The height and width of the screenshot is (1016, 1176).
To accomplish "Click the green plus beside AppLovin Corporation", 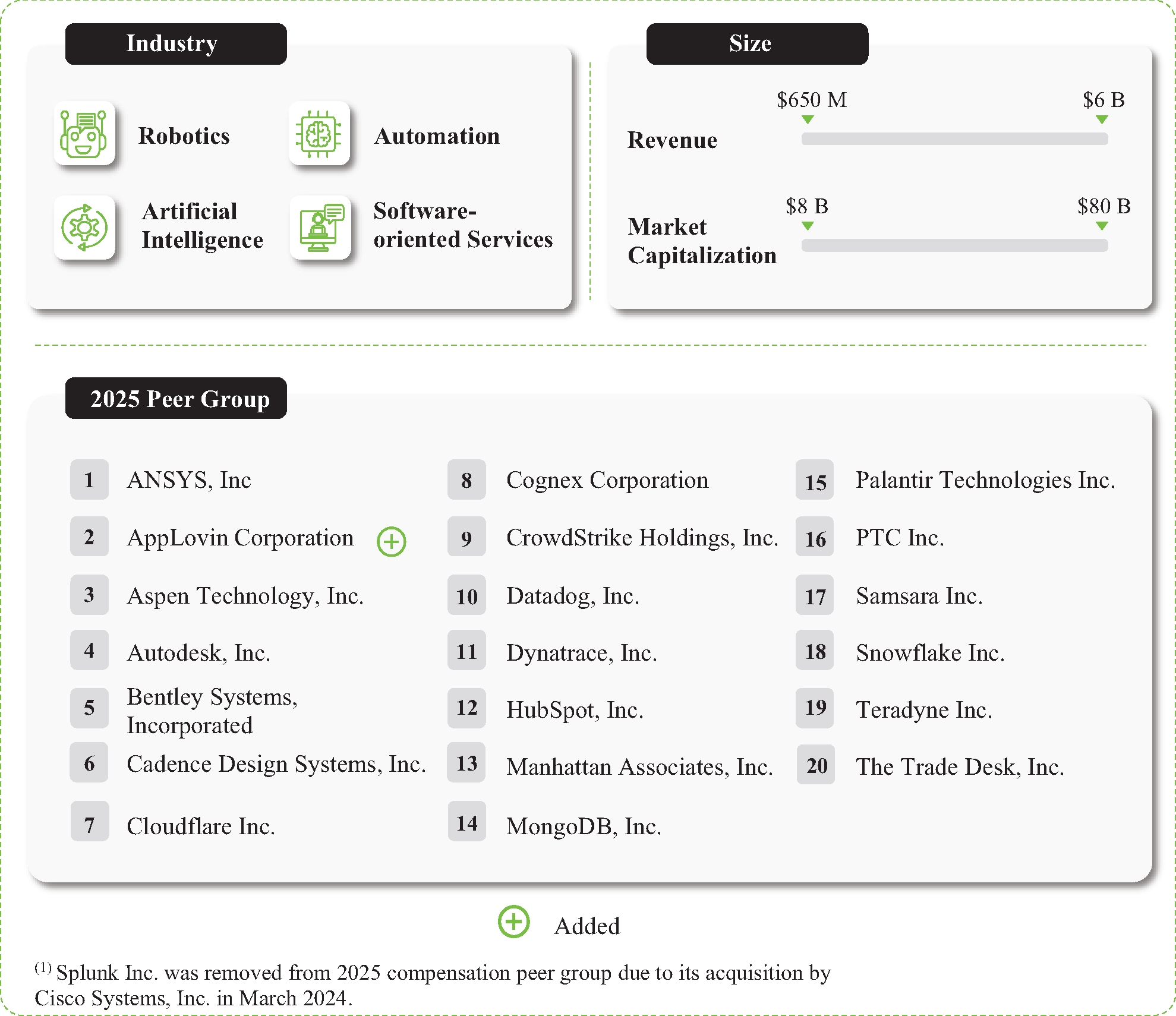I will point(392,541).
